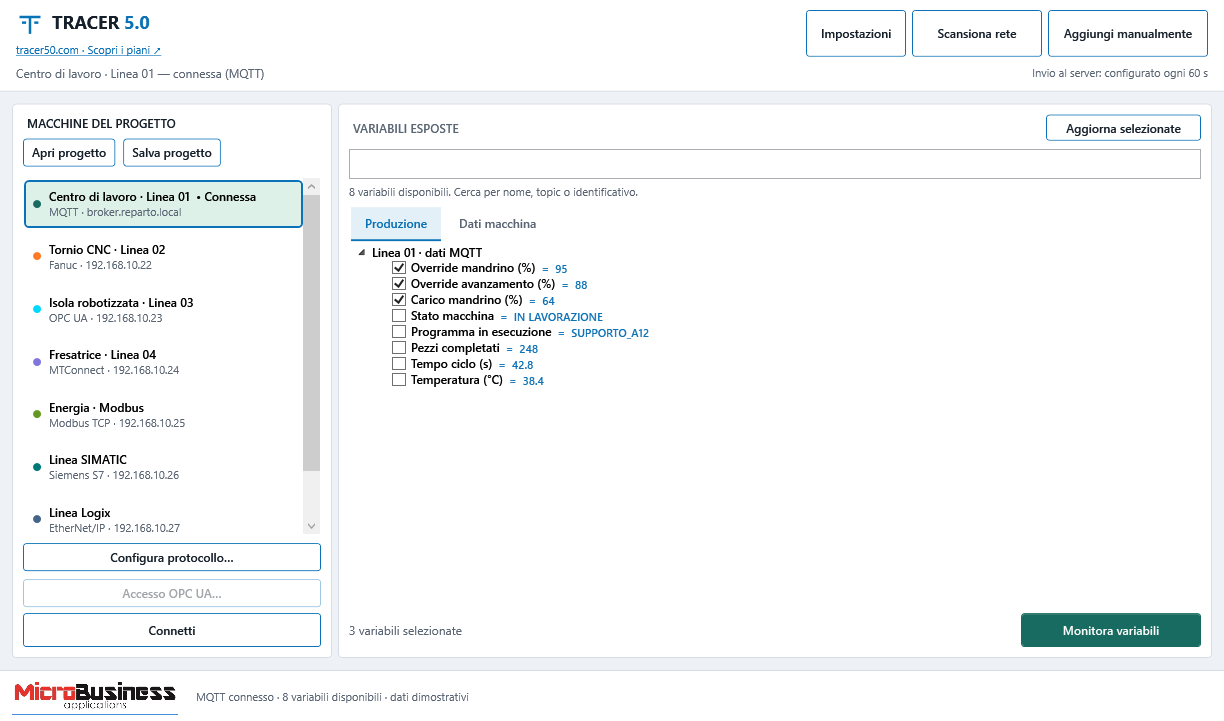Click the MicroBusiness applications logo
The image size is (1224, 721).
[95, 696]
